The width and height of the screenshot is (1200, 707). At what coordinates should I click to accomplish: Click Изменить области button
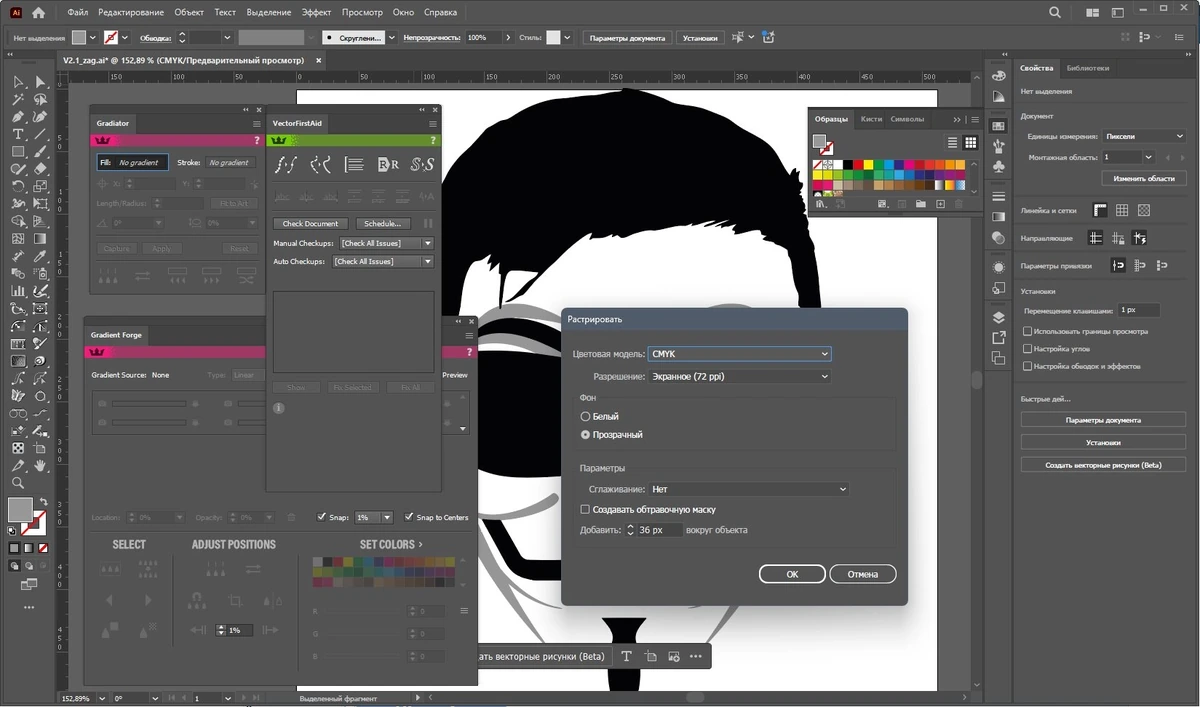(1143, 178)
